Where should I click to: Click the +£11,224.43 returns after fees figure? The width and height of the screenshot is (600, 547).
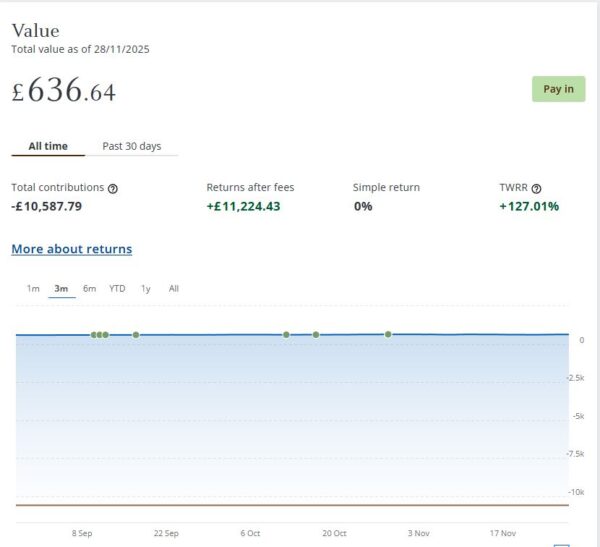pos(243,207)
